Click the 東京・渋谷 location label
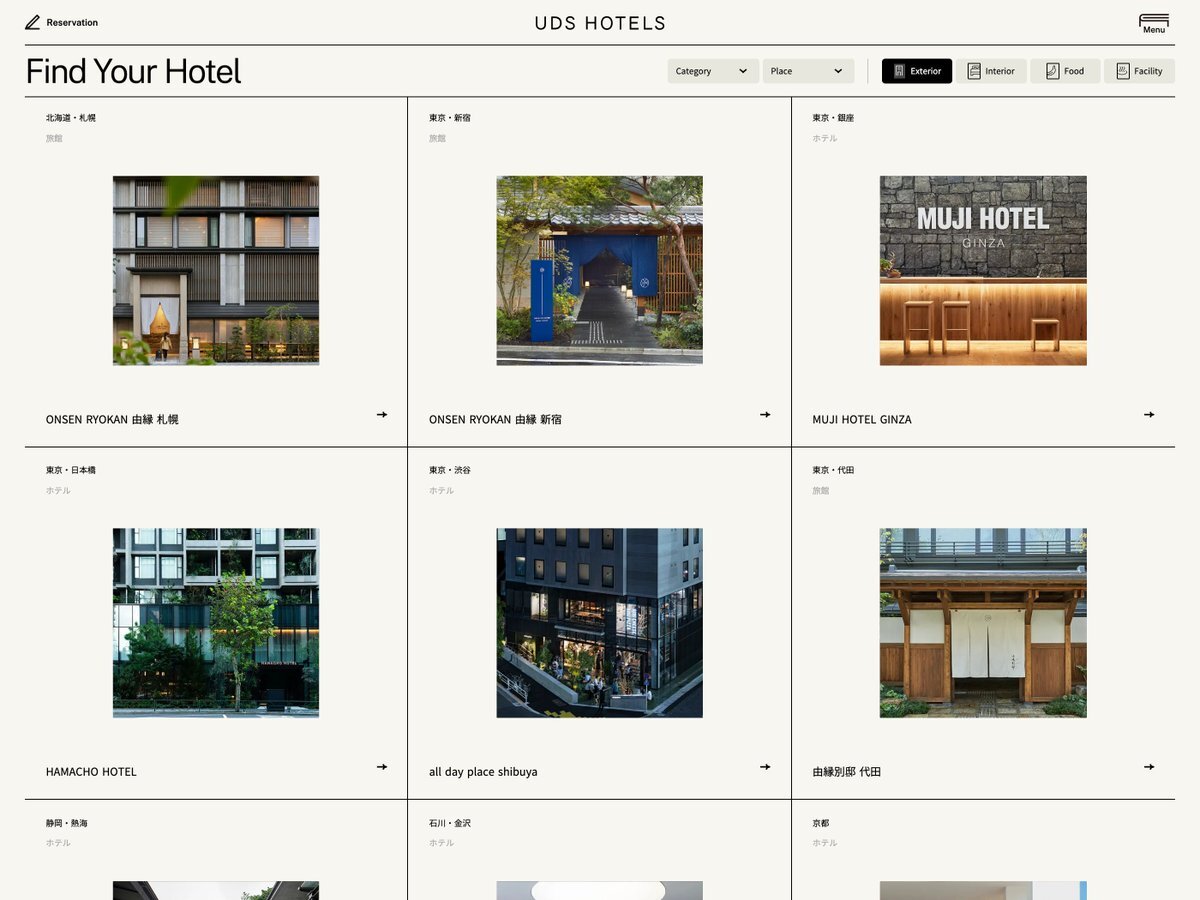 pos(450,470)
